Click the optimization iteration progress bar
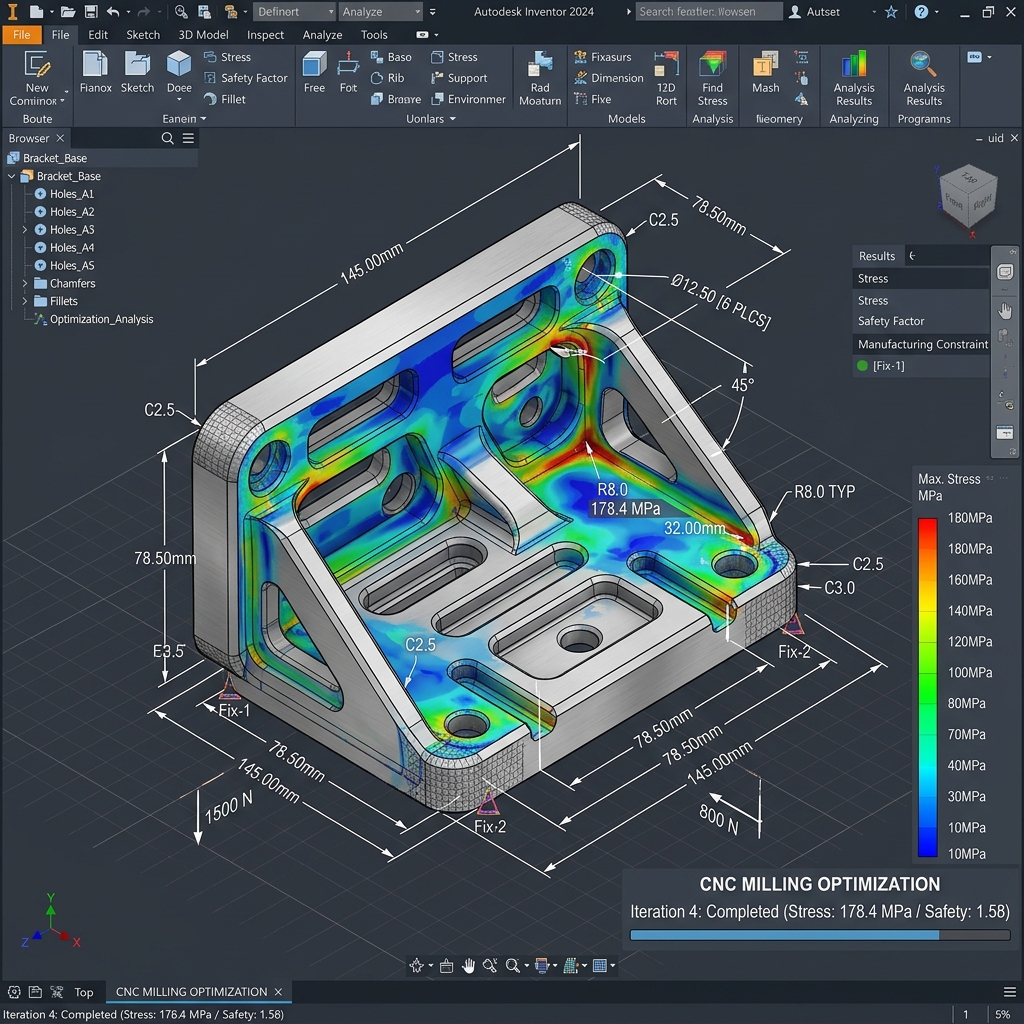The image size is (1024, 1024). click(x=820, y=935)
